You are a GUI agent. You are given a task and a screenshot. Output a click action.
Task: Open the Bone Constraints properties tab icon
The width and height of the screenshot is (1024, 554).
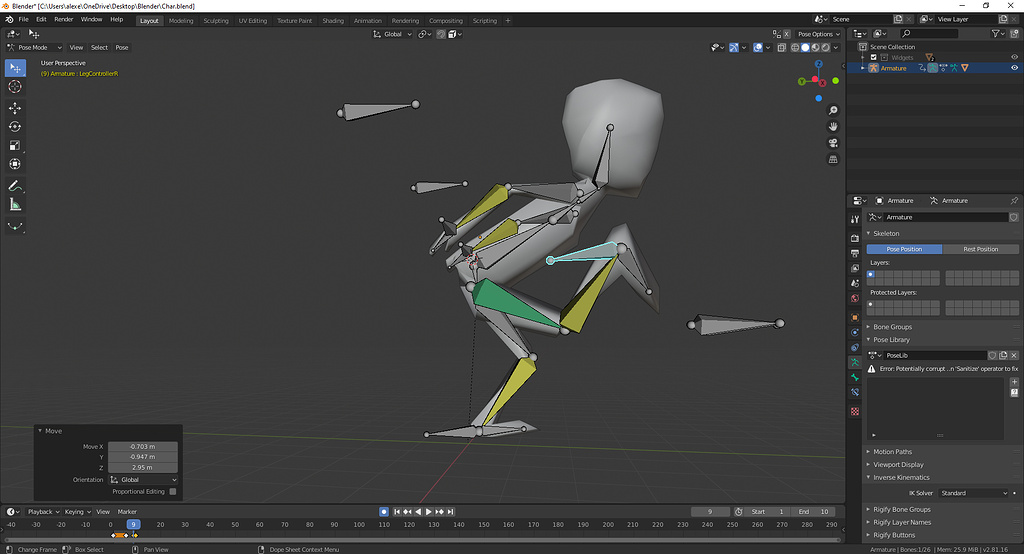click(x=855, y=393)
